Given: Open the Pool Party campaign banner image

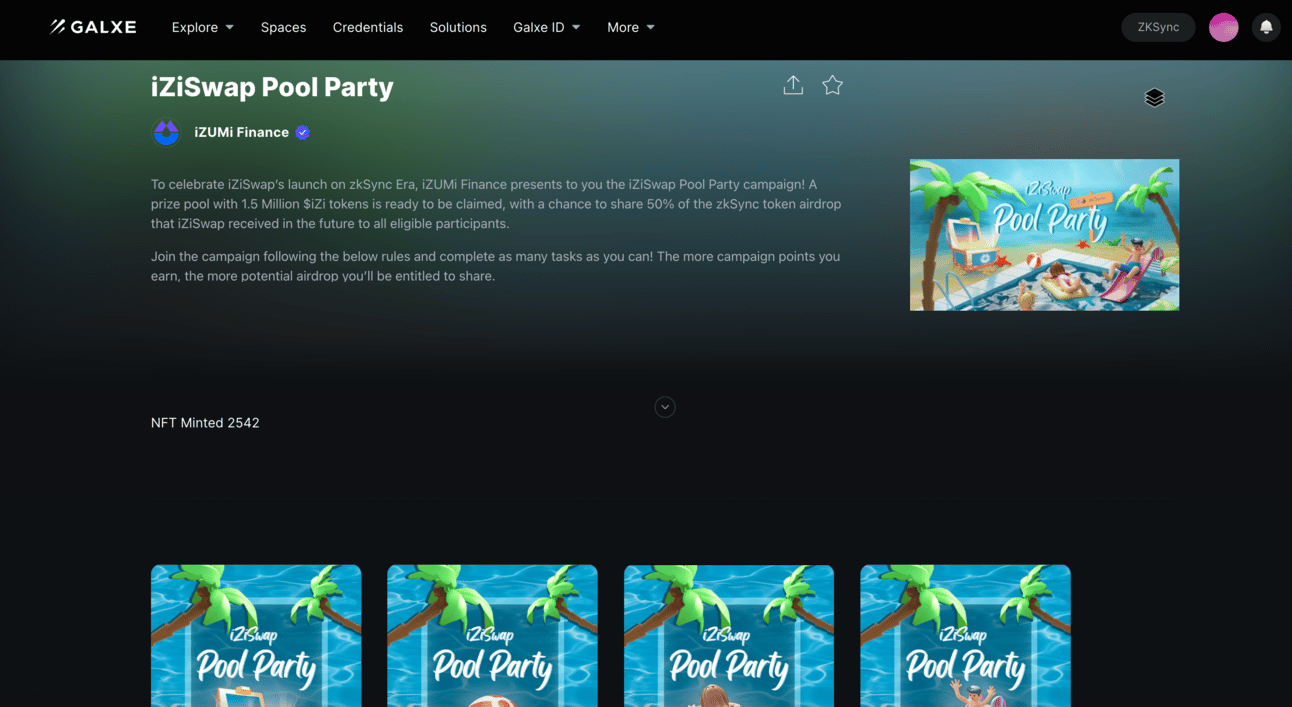Looking at the screenshot, I should pos(1044,235).
